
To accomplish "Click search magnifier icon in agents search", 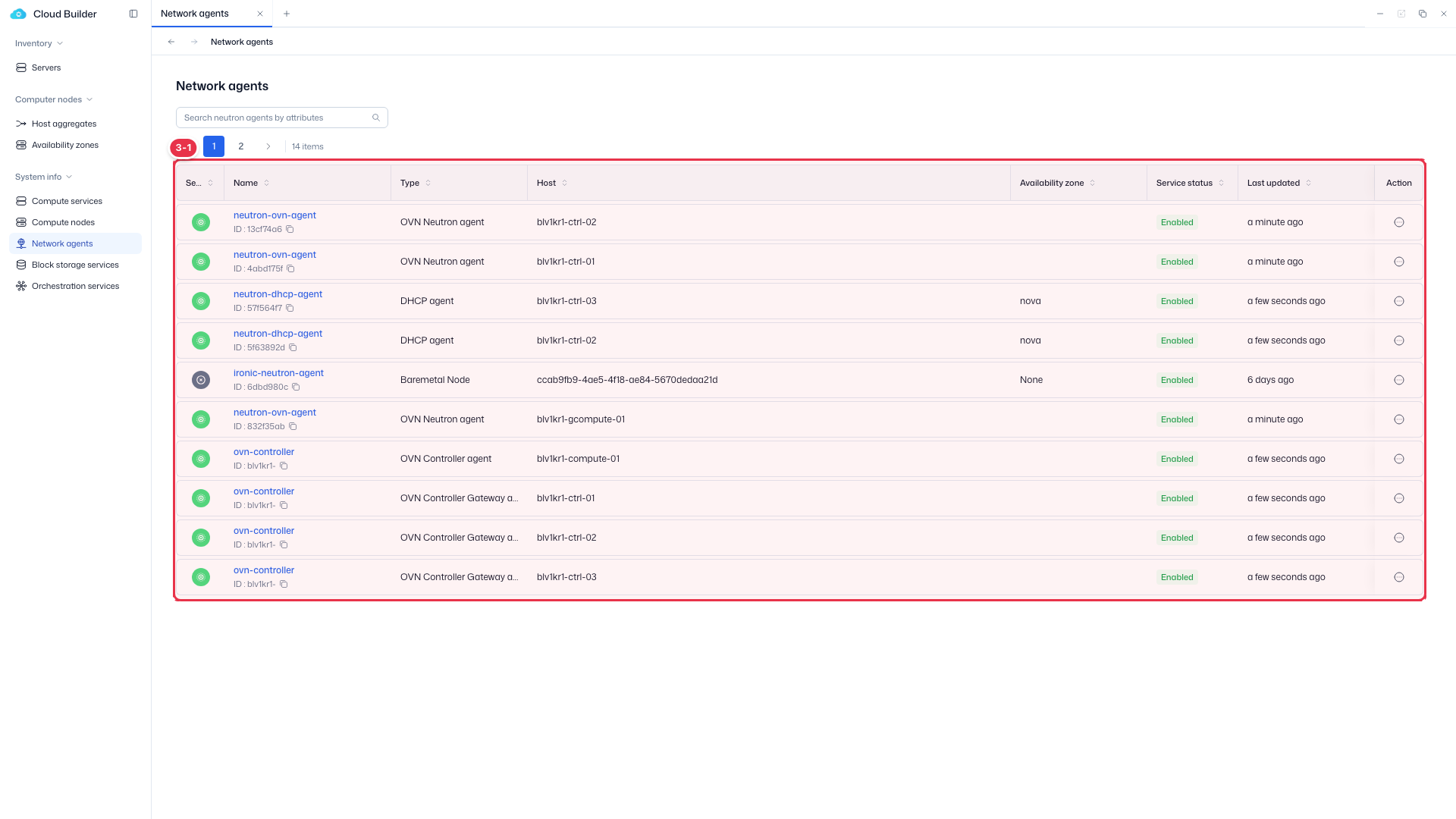I will coord(376,118).
